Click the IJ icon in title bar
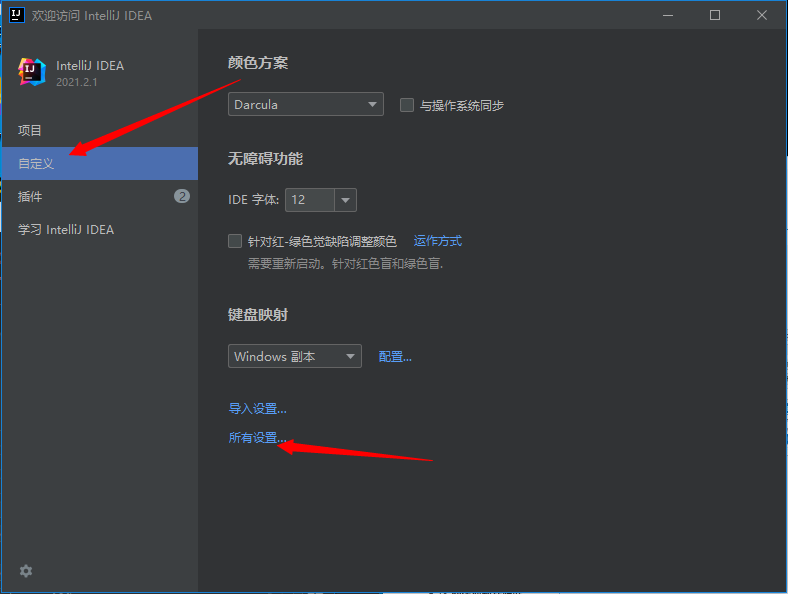Image resolution: width=788 pixels, height=594 pixels. (17, 15)
